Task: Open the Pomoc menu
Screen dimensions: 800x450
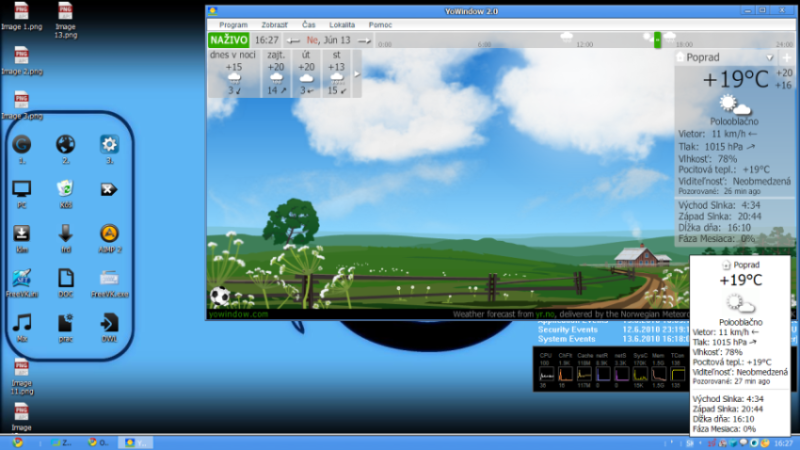Action: pyautogui.click(x=380, y=24)
